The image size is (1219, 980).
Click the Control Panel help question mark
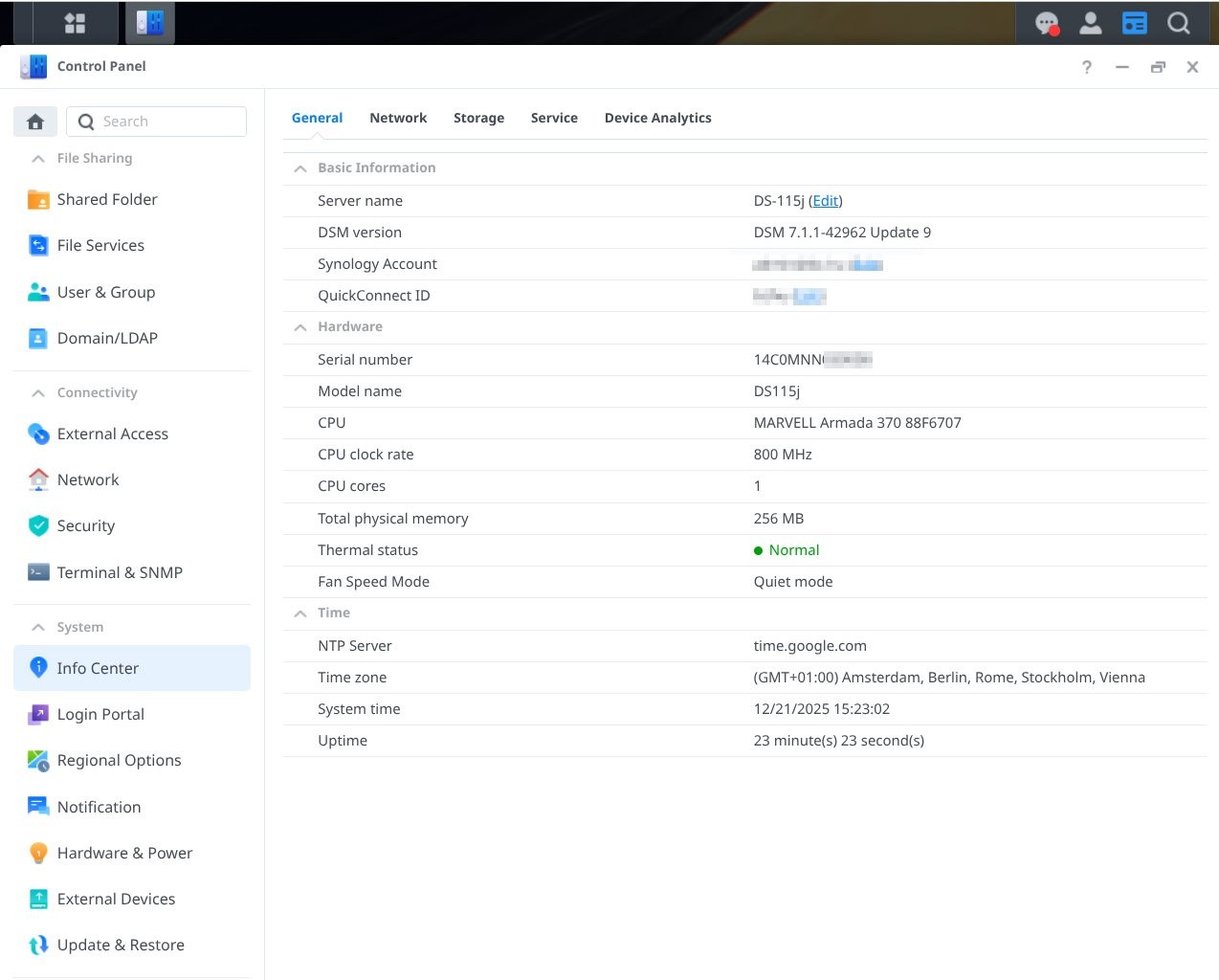pos(1087,67)
